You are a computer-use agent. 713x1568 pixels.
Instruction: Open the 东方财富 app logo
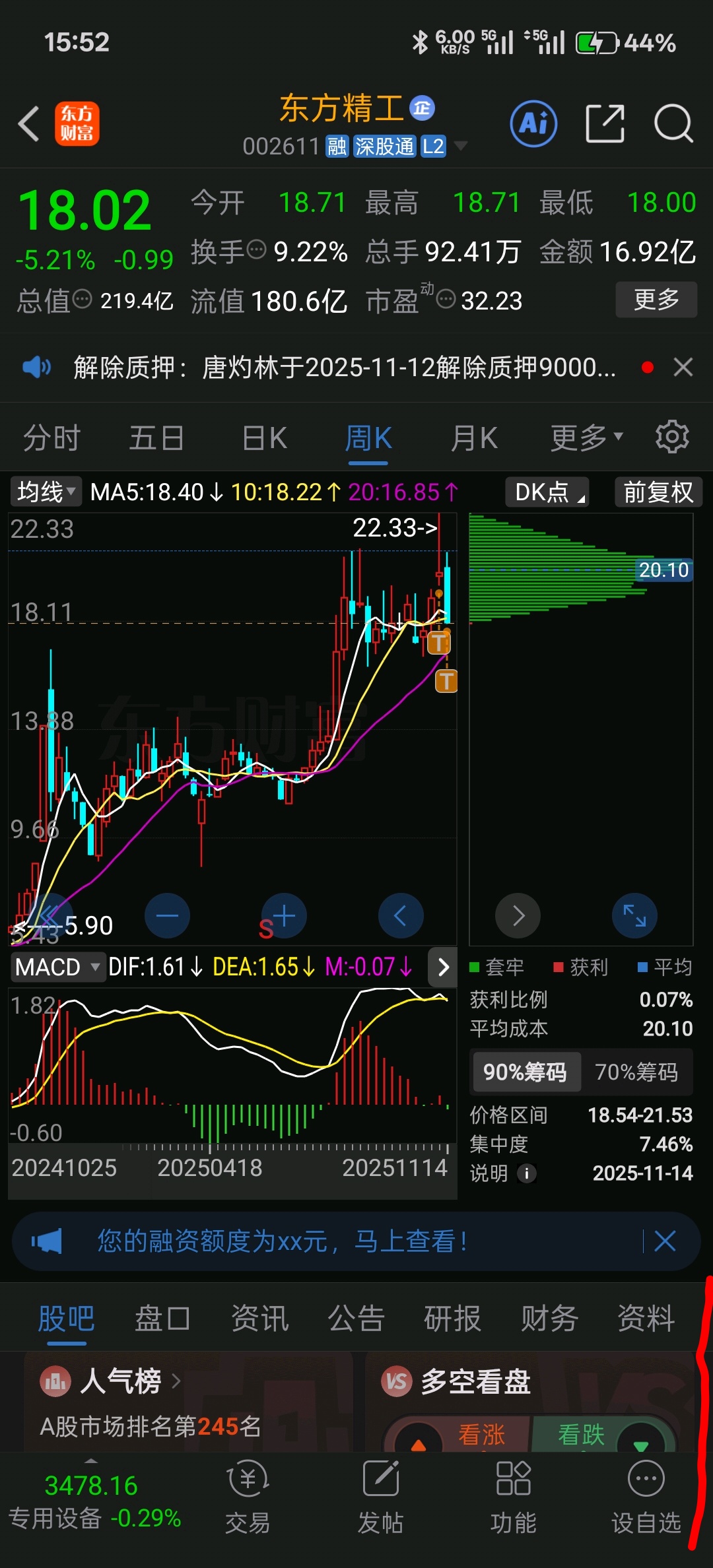77,123
